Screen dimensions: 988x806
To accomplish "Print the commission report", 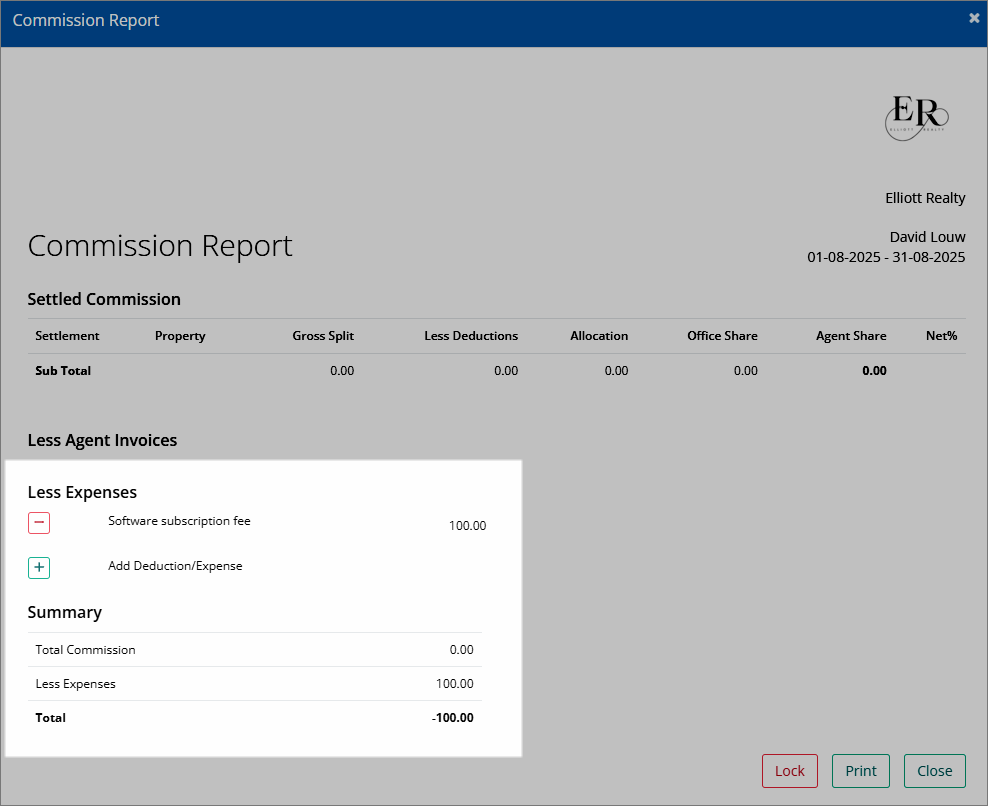I will click(x=861, y=771).
